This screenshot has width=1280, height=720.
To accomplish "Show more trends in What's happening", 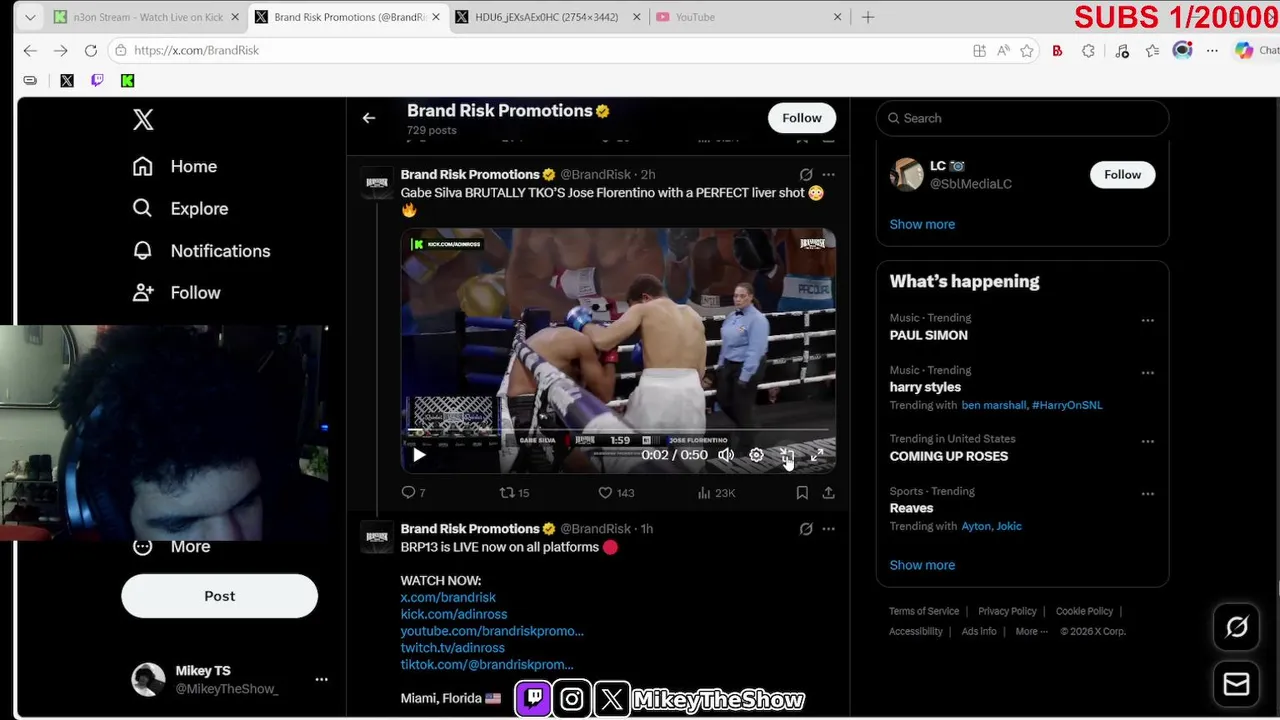I will pyautogui.click(x=922, y=565).
